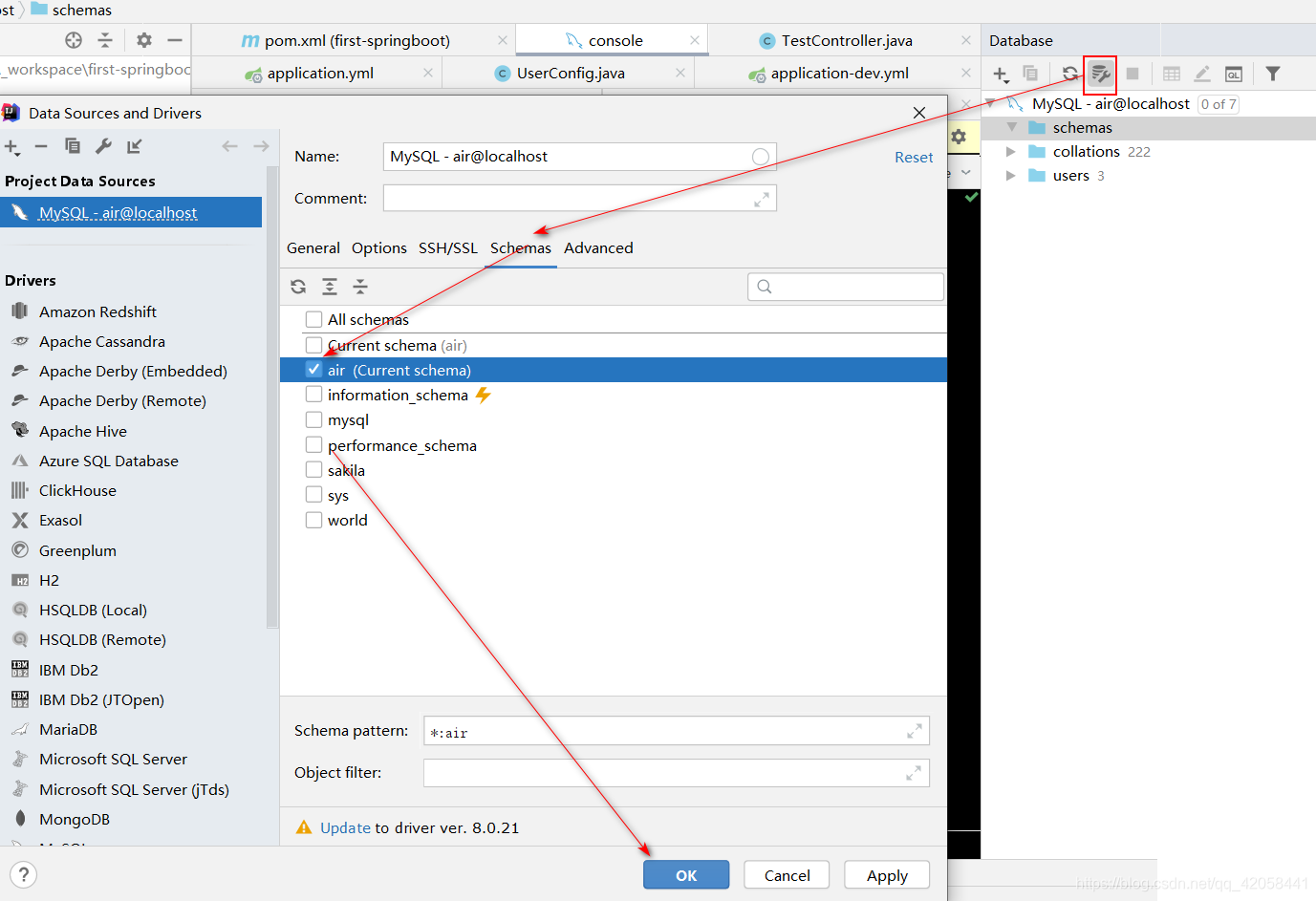This screenshot has height=901, width=1316.
Task: Uncheck the air (Current schema) checkbox
Action: point(313,370)
